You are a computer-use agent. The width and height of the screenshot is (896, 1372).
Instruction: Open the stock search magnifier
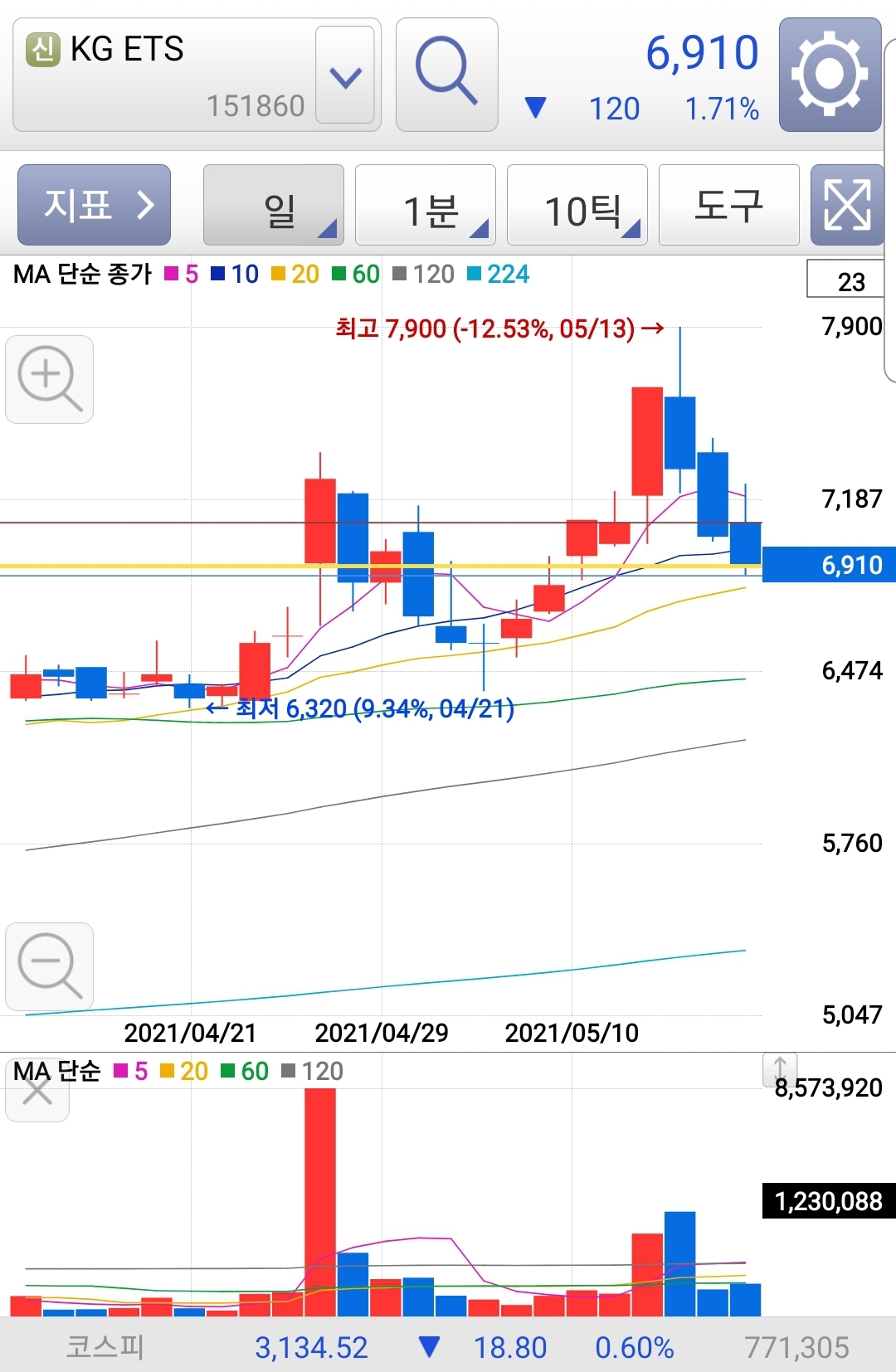[446, 75]
